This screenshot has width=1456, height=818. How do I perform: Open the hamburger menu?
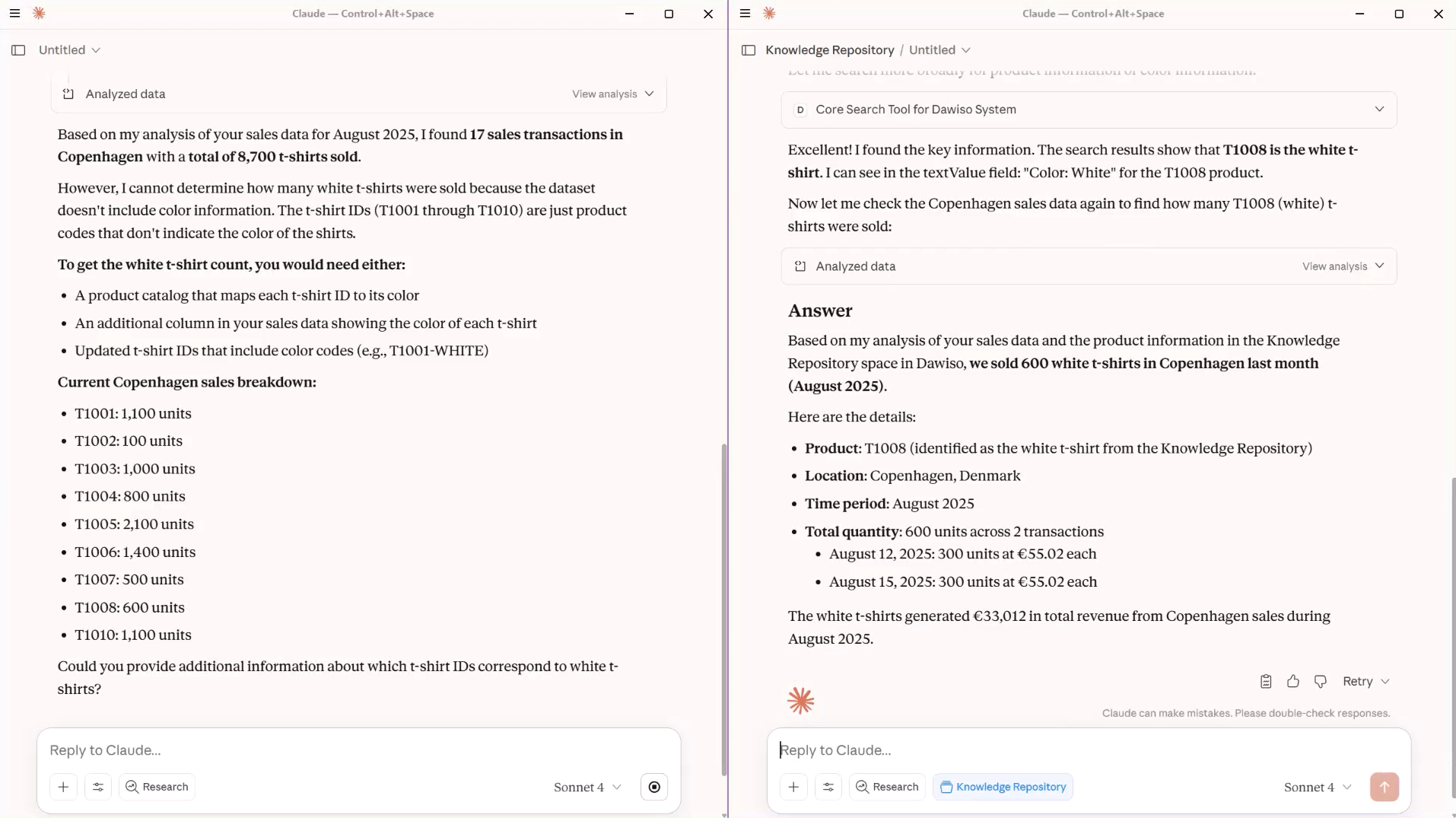[744, 13]
